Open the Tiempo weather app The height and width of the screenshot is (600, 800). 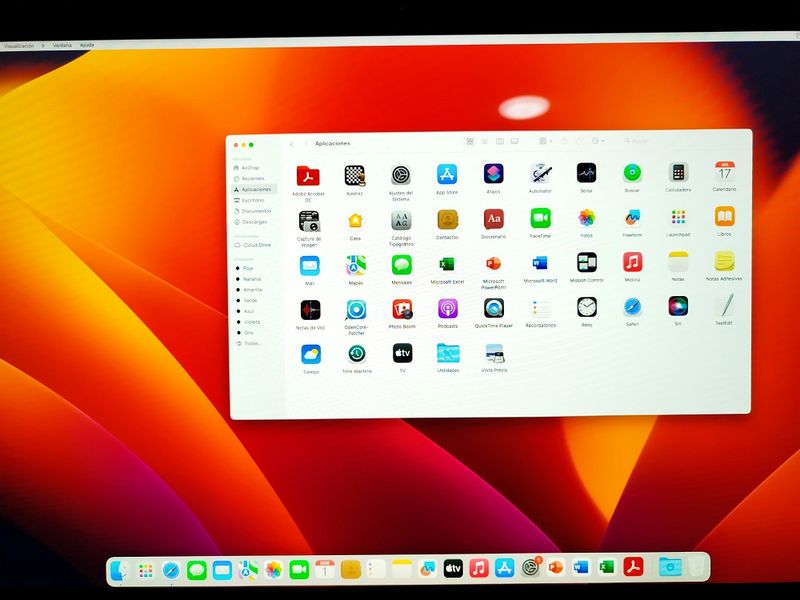311,354
